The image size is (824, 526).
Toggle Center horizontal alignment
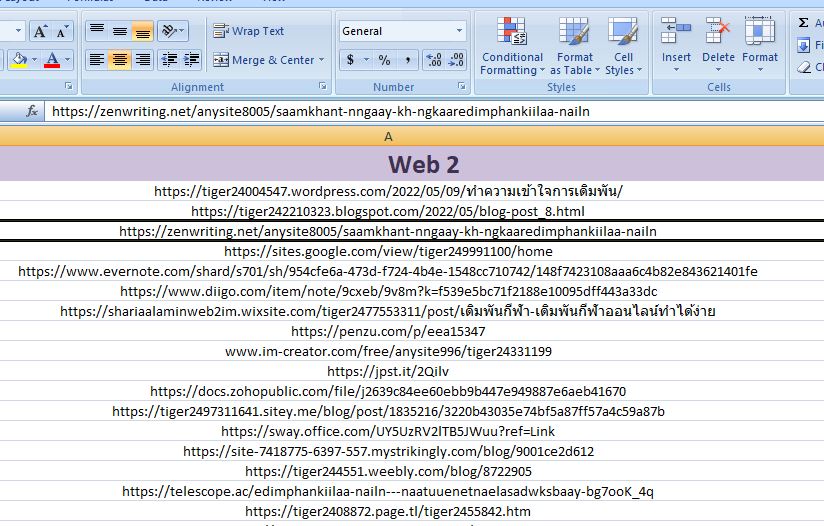120,60
